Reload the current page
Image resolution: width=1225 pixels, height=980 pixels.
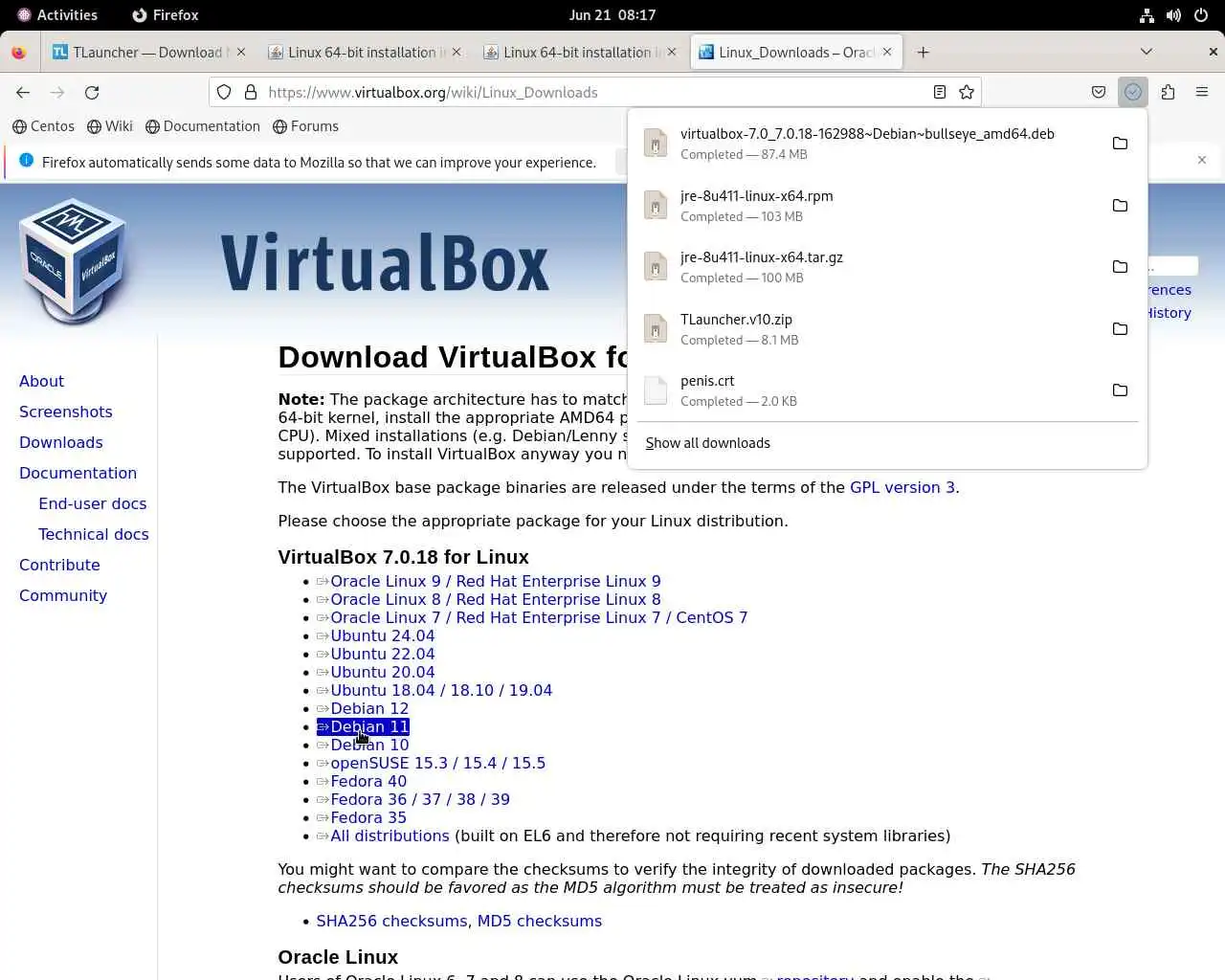click(92, 92)
